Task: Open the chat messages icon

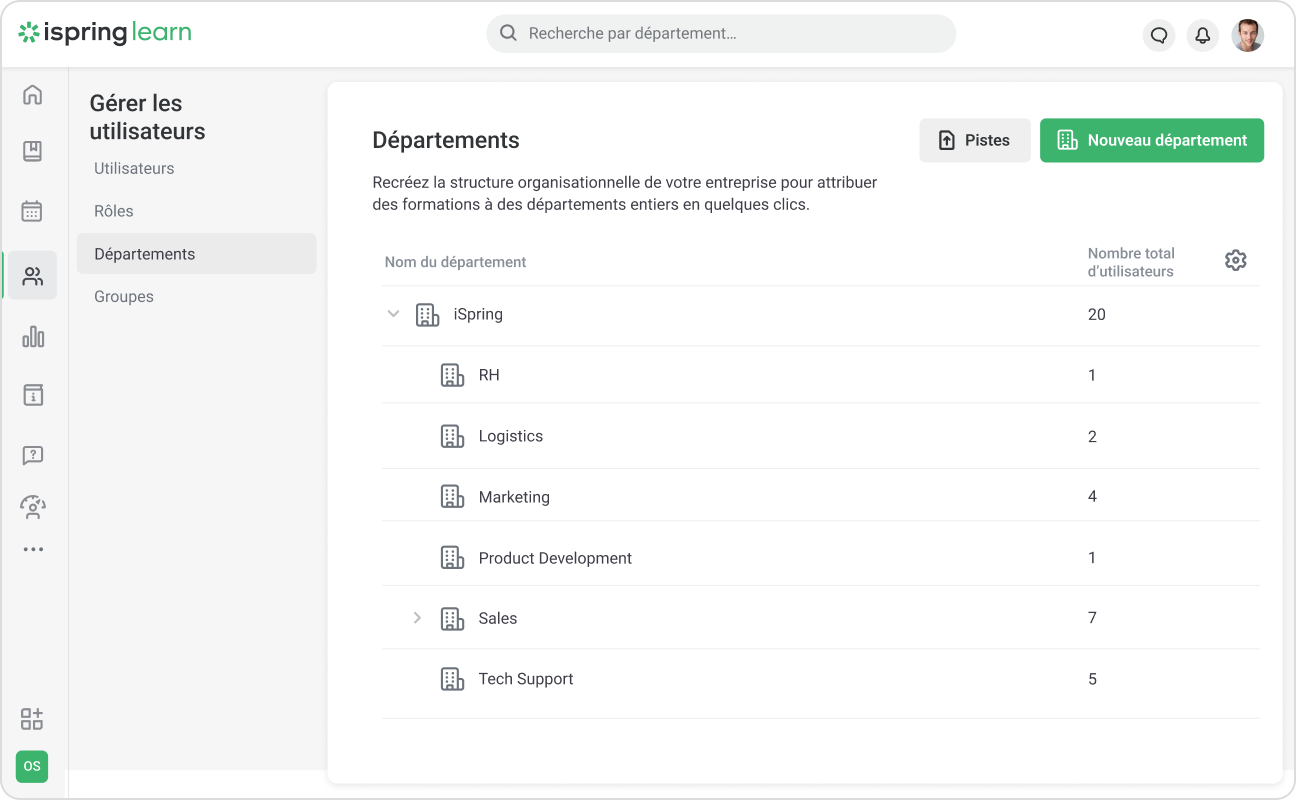Action: [1159, 35]
